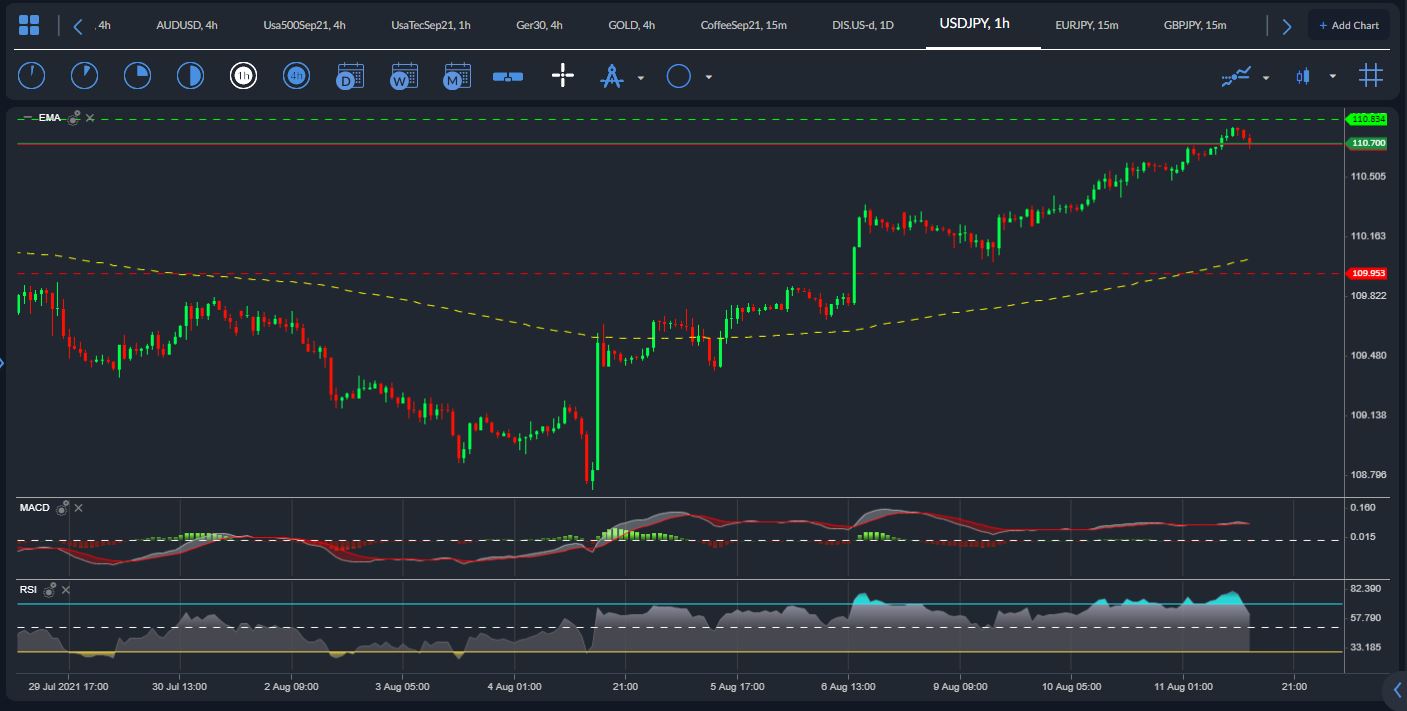This screenshot has height=711, width=1407.
Task: Click the red 109.953 price level label
Action: 1367,273
